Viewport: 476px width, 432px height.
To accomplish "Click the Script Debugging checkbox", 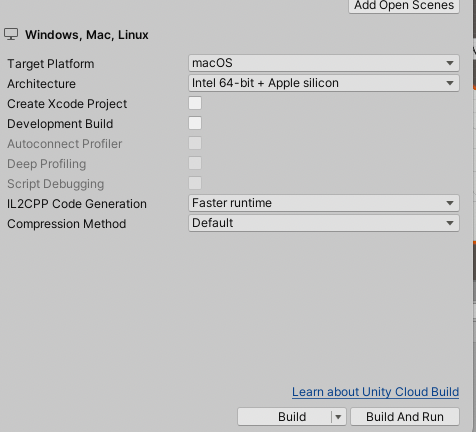I will tap(195, 183).
